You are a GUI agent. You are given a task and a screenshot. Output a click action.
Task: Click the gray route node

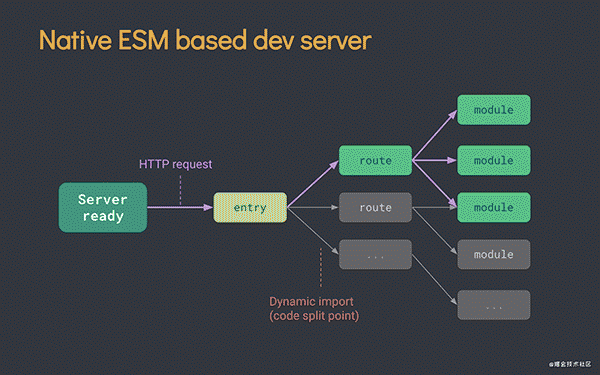(x=375, y=207)
